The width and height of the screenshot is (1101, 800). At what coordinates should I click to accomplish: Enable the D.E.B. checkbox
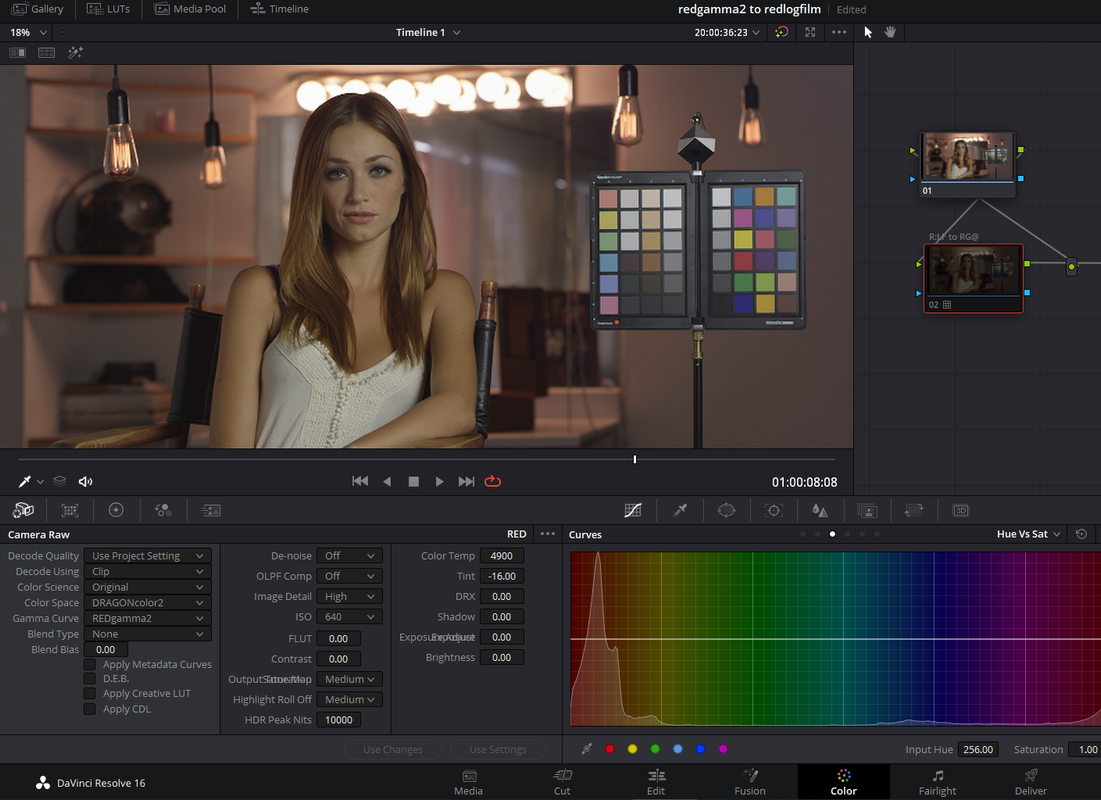90,678
